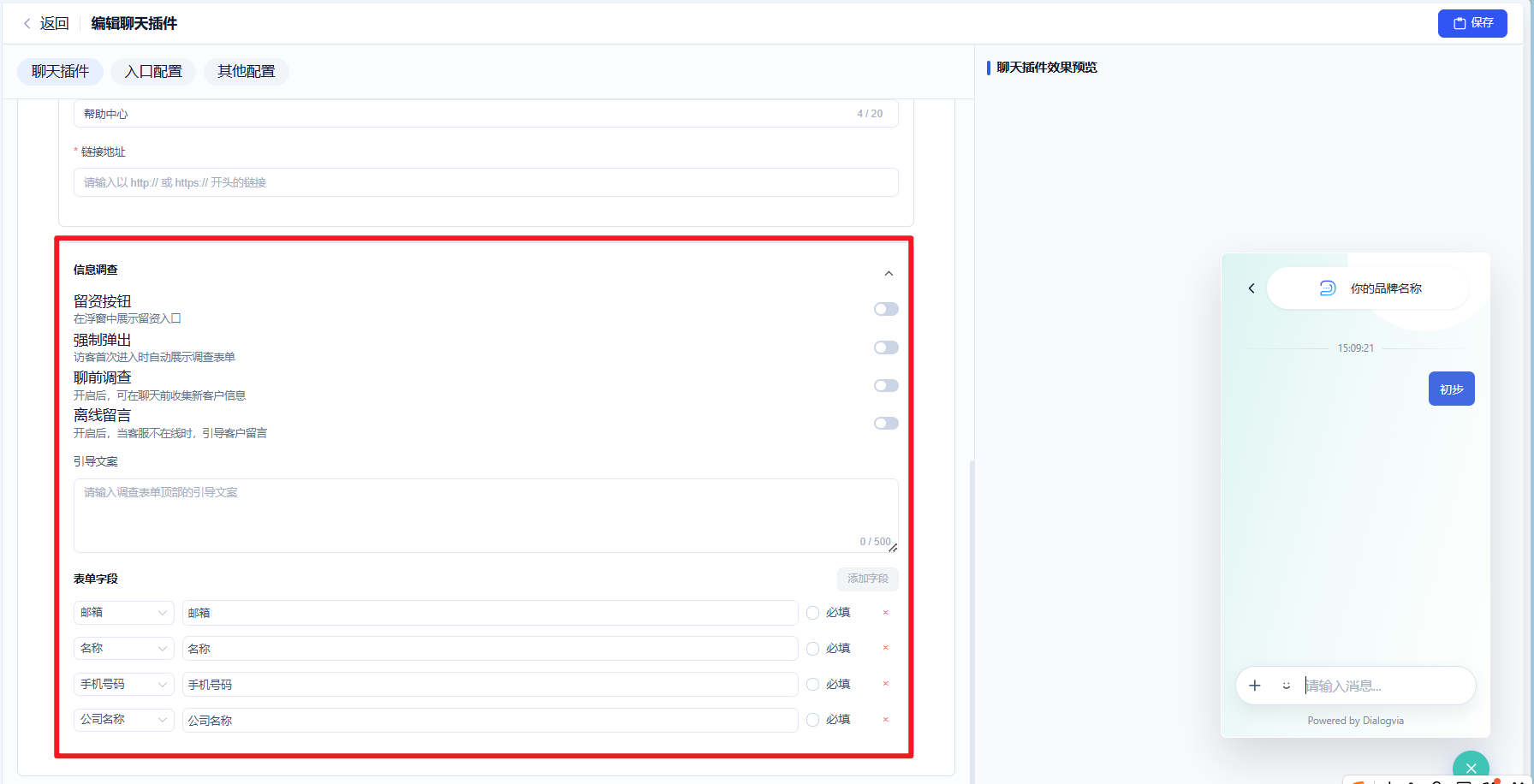Open the 公司名称 field type dropdown

124,720
